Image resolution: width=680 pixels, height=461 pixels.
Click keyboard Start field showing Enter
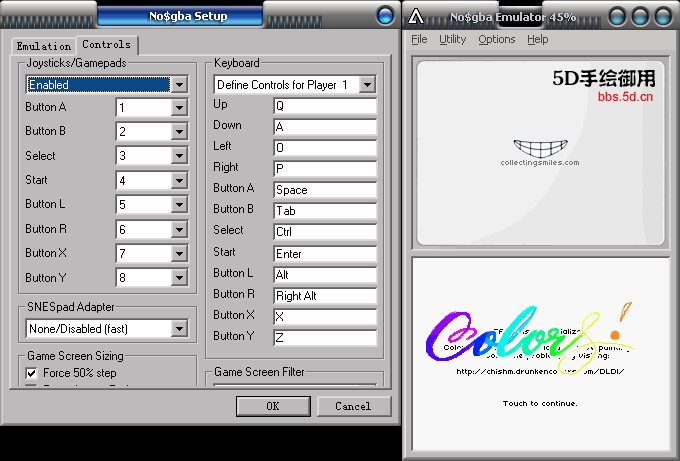click(x=325, y=253)
